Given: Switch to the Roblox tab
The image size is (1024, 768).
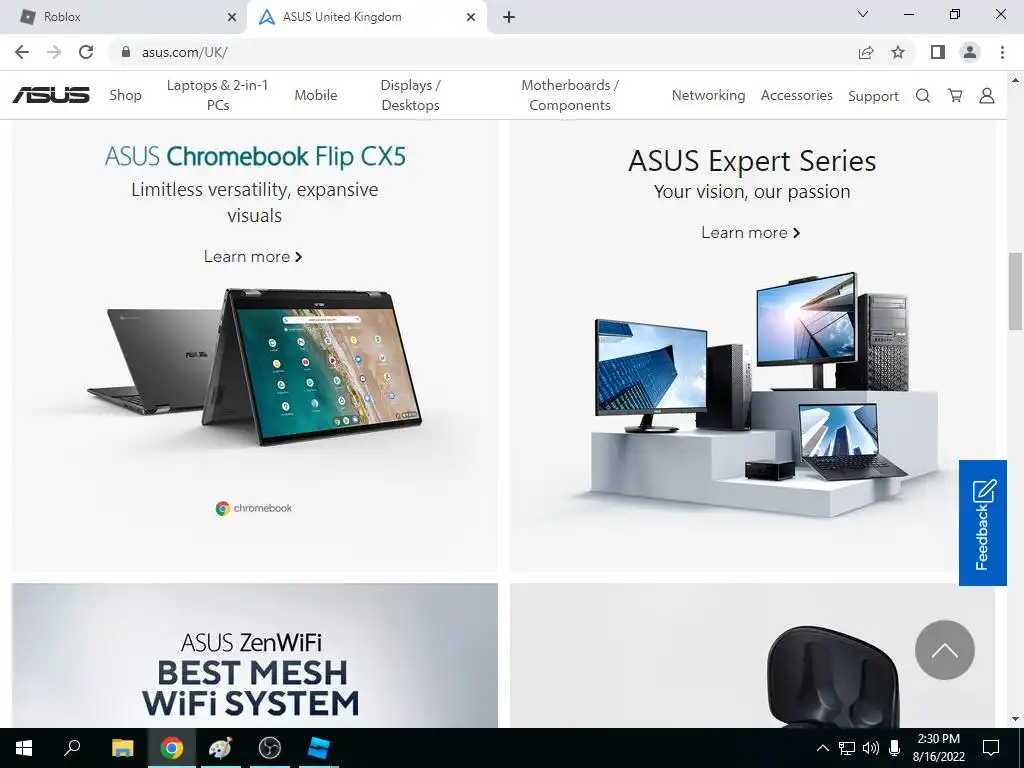Looking at the screenshot, I should pyautogui.click(x=123, y=17).
